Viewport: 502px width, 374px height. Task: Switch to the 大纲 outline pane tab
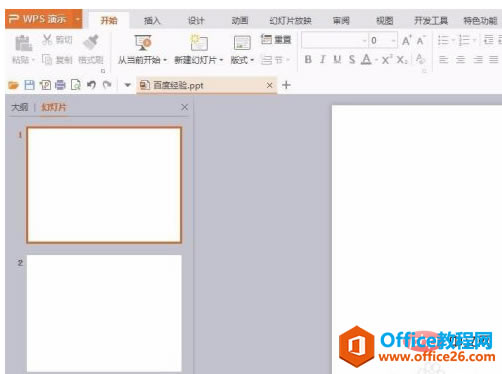pyautogui.click(x=20, y=107)
